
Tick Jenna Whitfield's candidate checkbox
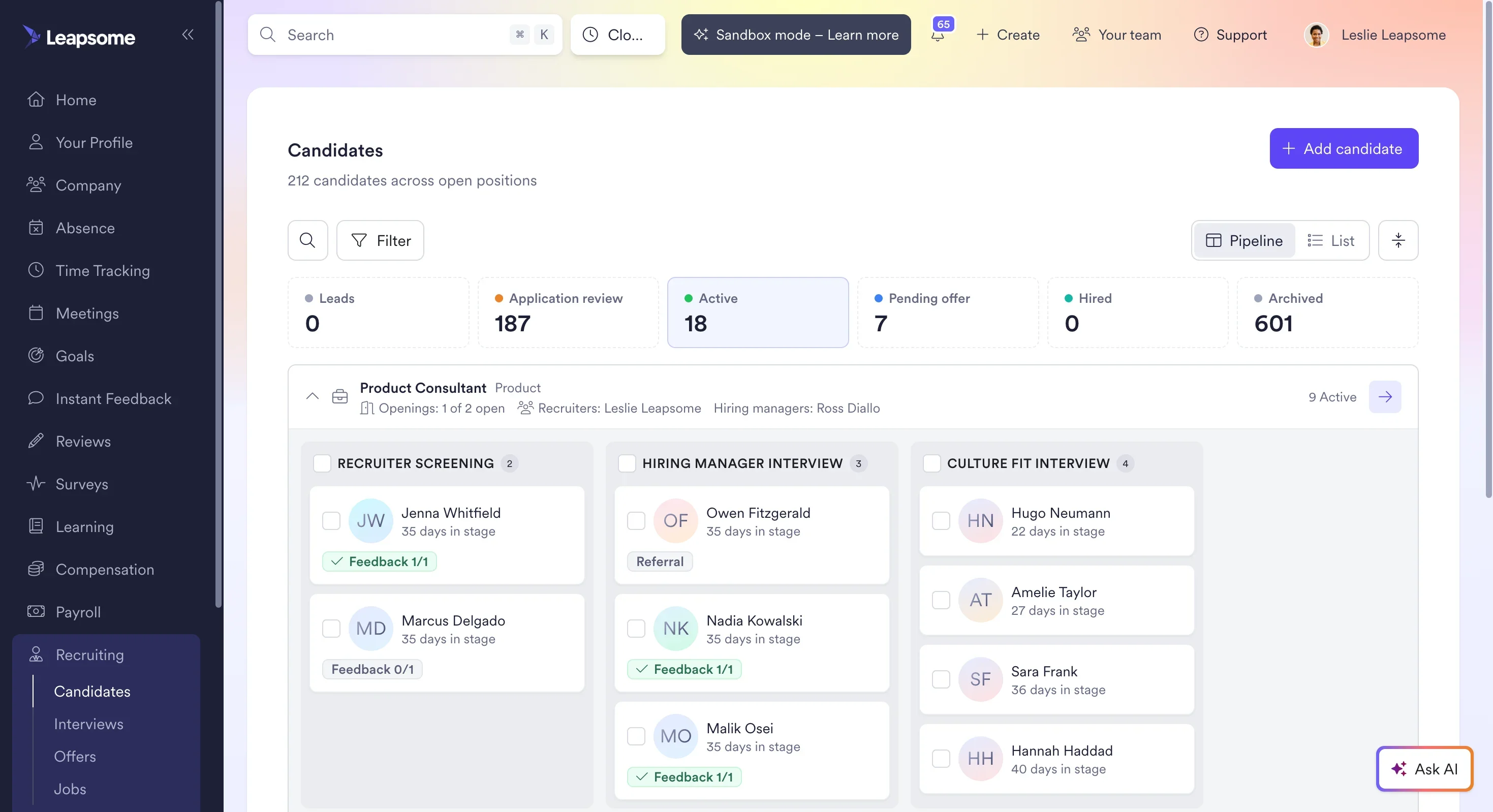tap(331, 520)
